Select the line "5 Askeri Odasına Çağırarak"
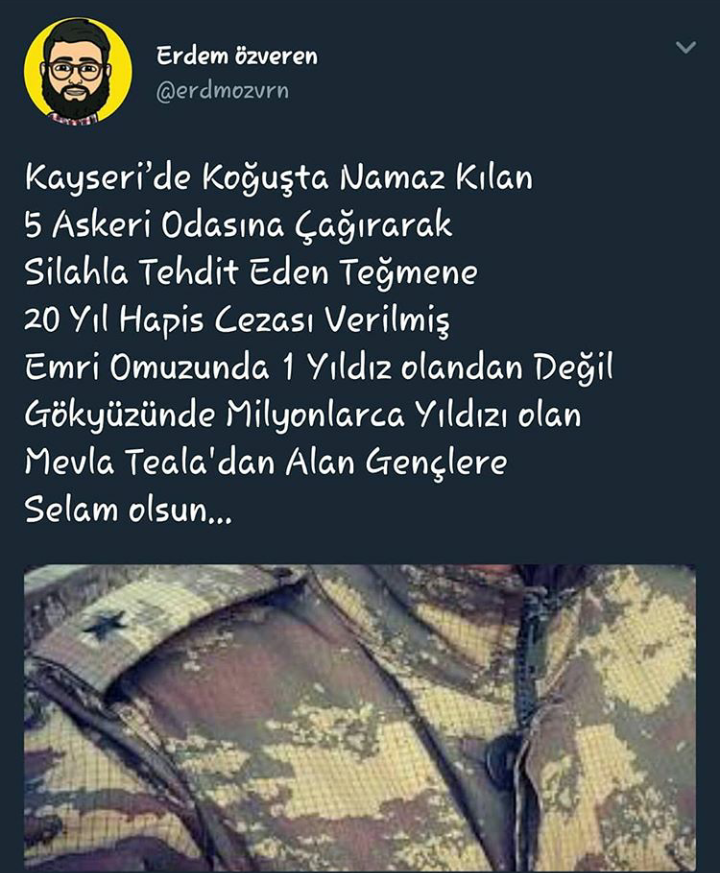Screen dimensions: 720x873 coord(238,225)
